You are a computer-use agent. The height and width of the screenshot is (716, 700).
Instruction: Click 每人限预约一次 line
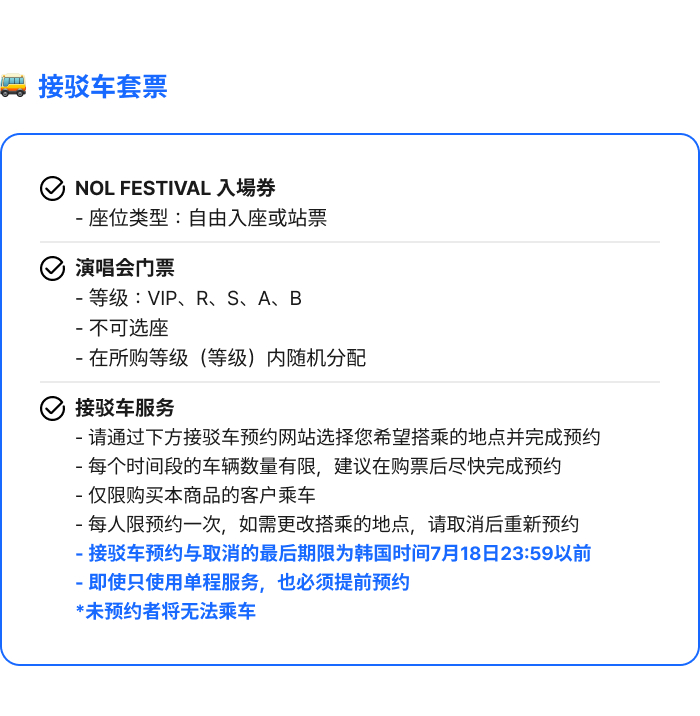tap(327, 524)
